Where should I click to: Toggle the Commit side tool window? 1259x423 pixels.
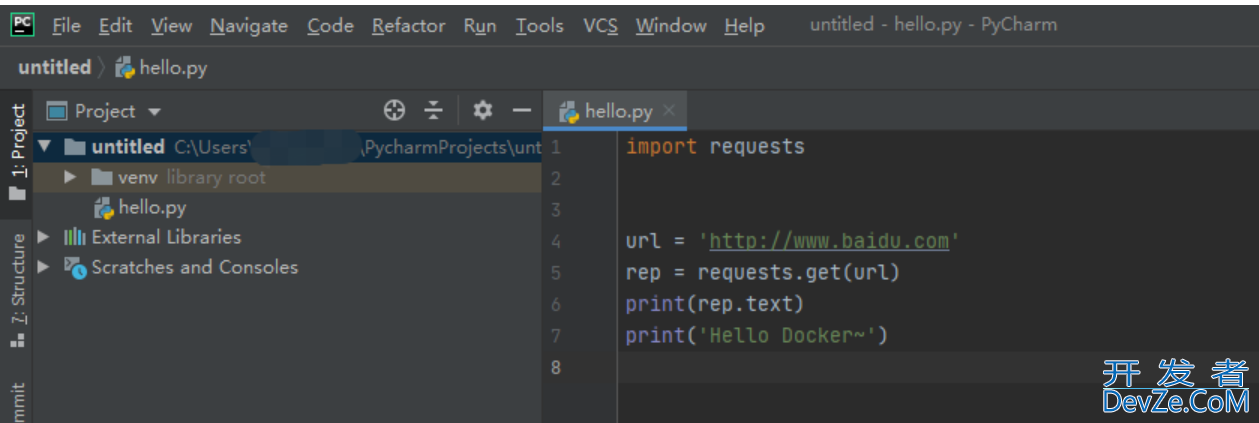coord(17,402)
